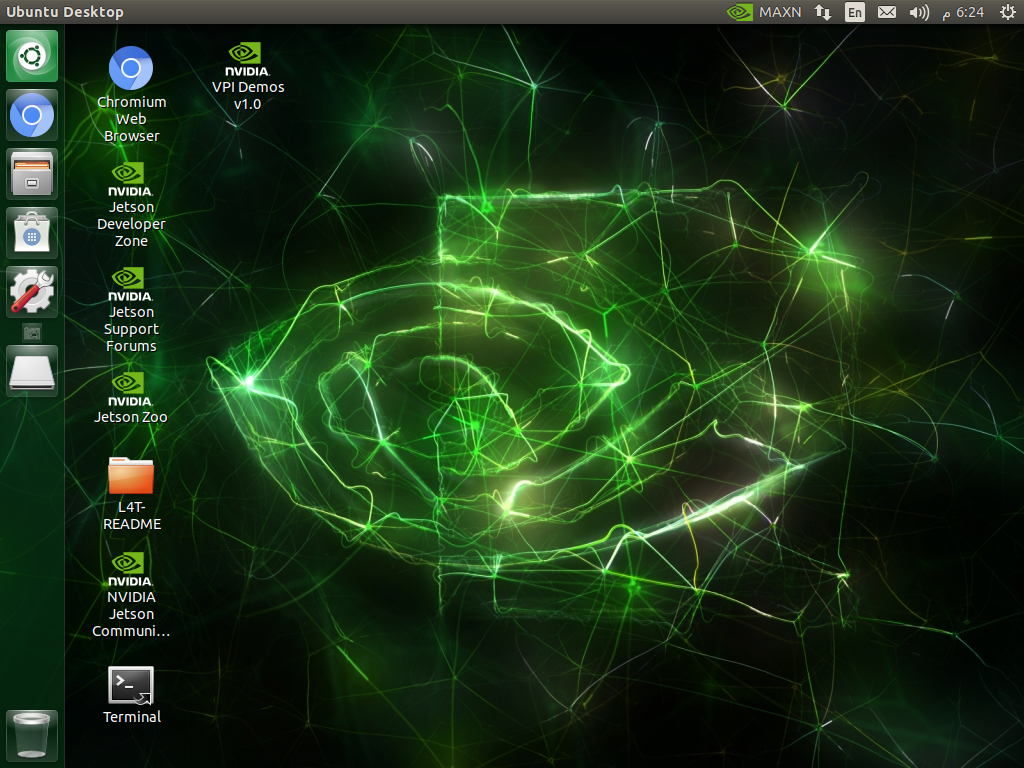Open the Ubuntu Dash search launcher
Viewport: 1024px width, 768px height.
click(32, 56)
